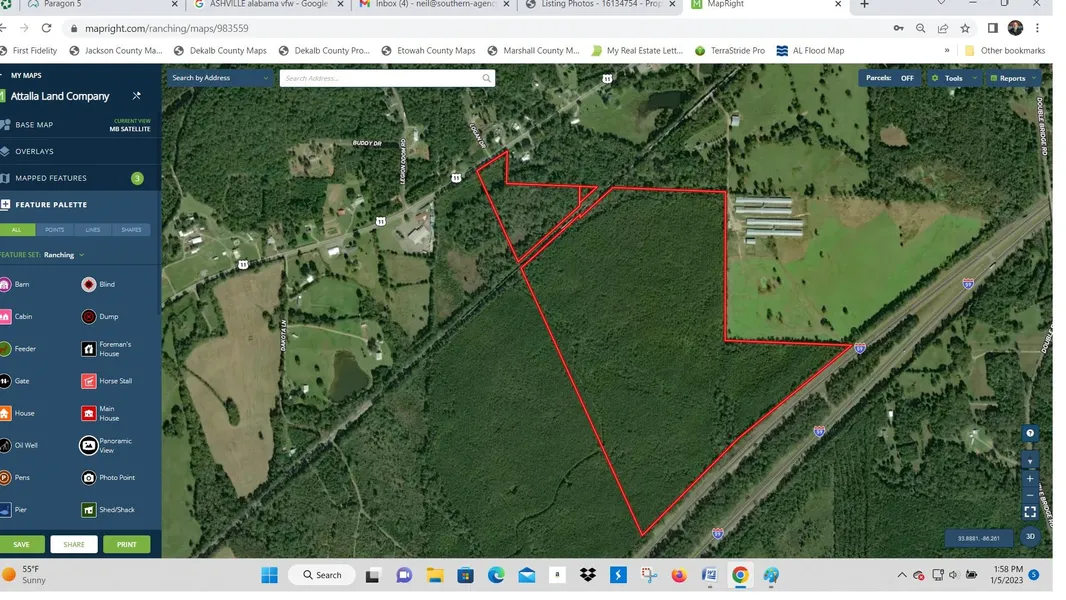The width and height of the screenshot is (1066, 600).
Task: Click the green Save button
Action: tap(22, 545)
